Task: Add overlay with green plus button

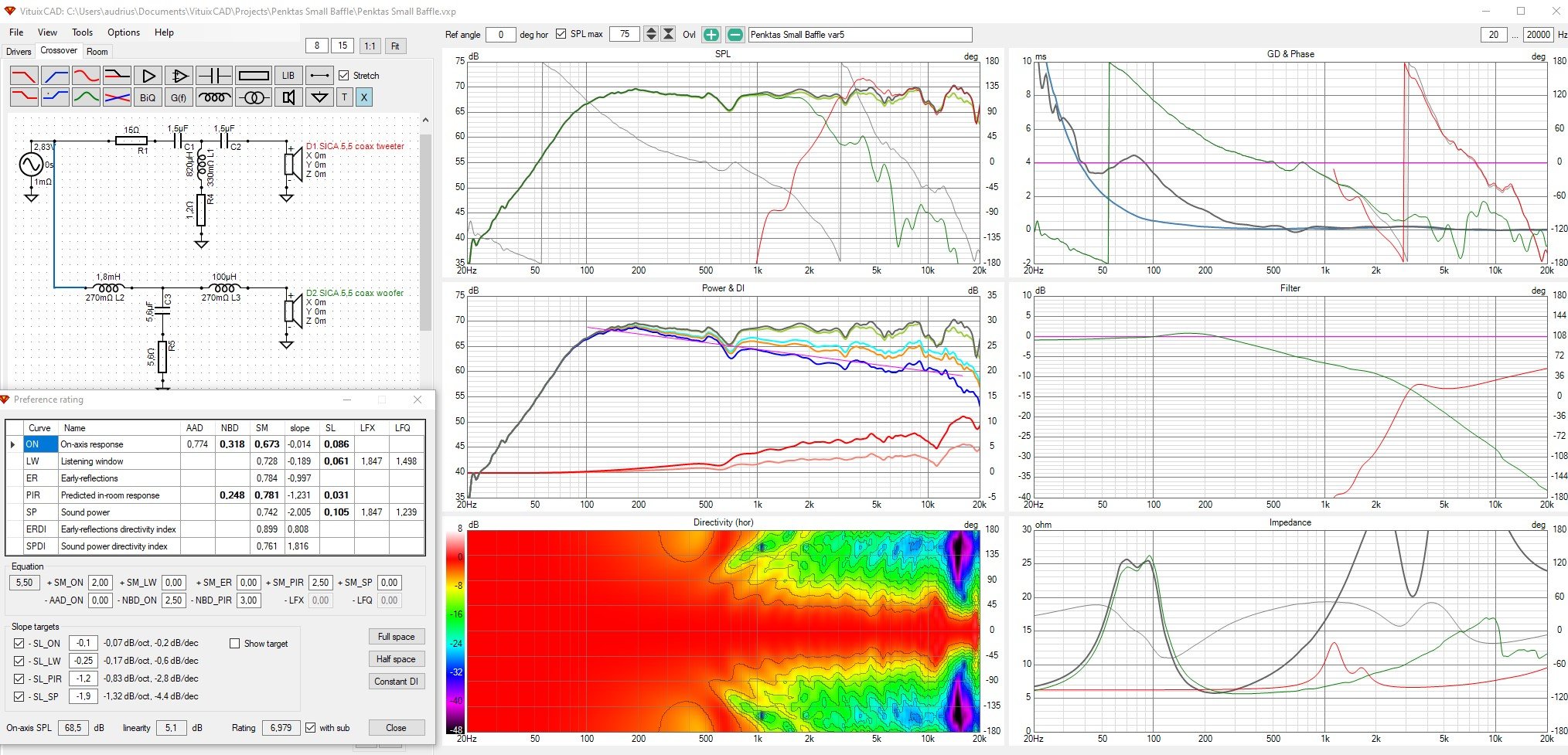Action: (x=711, y=35)
